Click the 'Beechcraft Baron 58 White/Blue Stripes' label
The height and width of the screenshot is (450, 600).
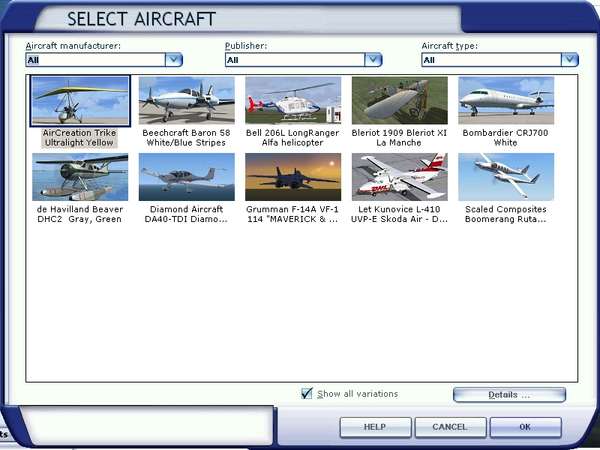pyautogui.click(x=186, y=138)
